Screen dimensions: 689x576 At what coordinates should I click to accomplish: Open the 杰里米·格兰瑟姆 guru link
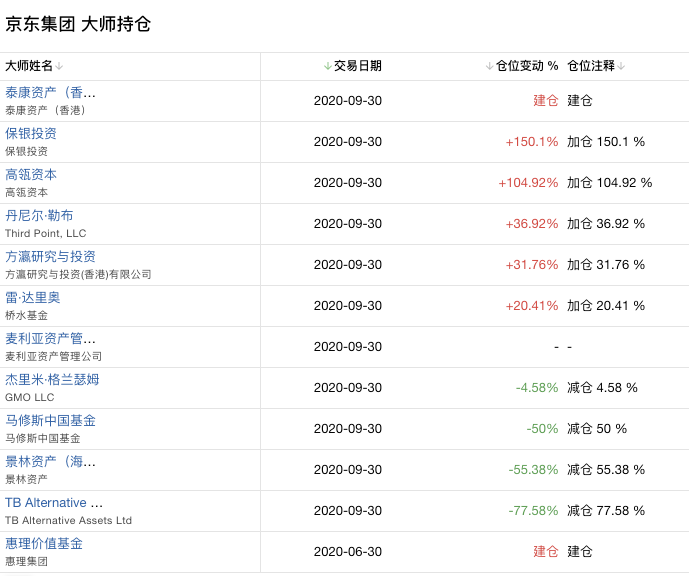point(52,379)
